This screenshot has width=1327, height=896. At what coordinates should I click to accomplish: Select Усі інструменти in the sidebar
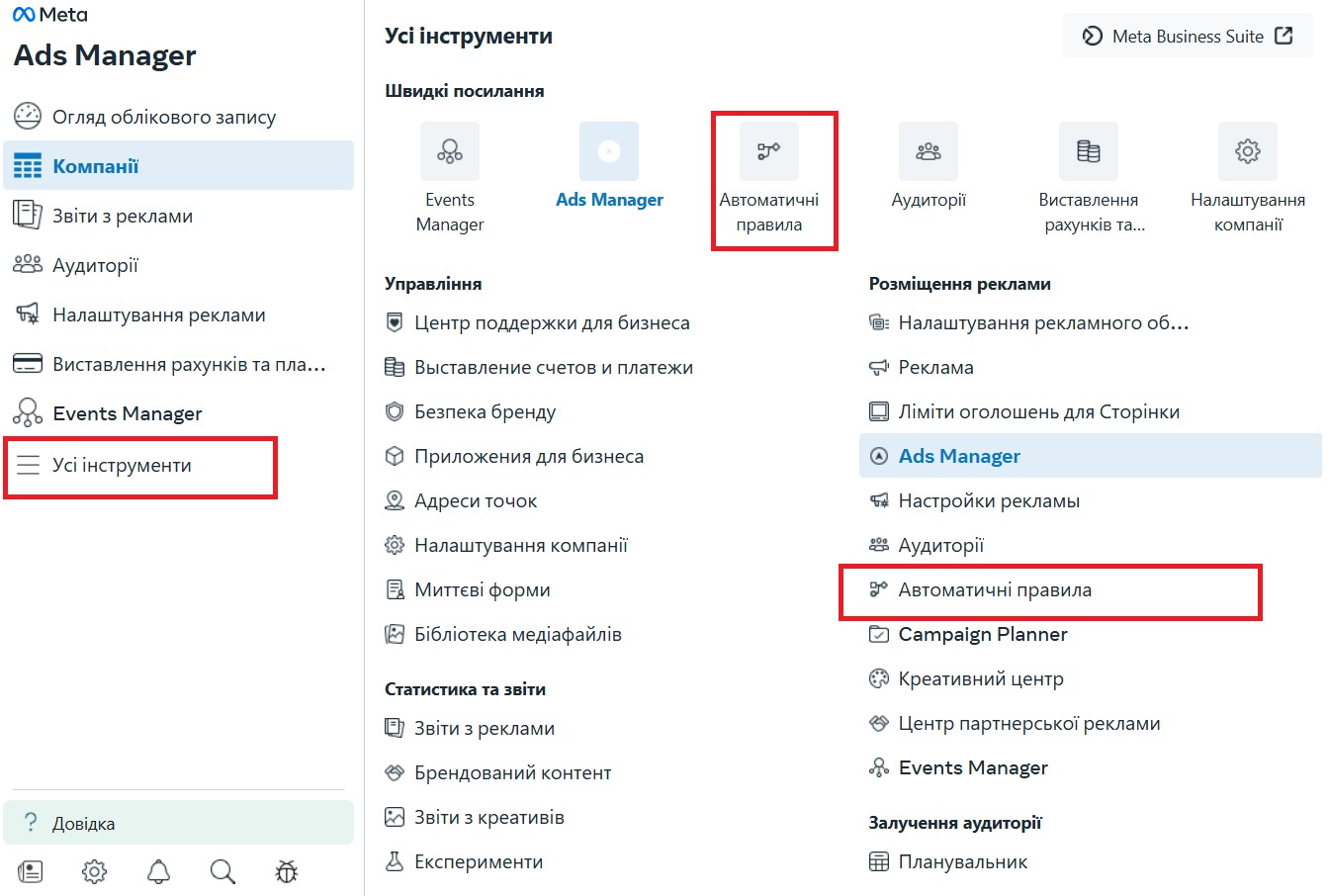pyautogui.click(x=140, y=466)
